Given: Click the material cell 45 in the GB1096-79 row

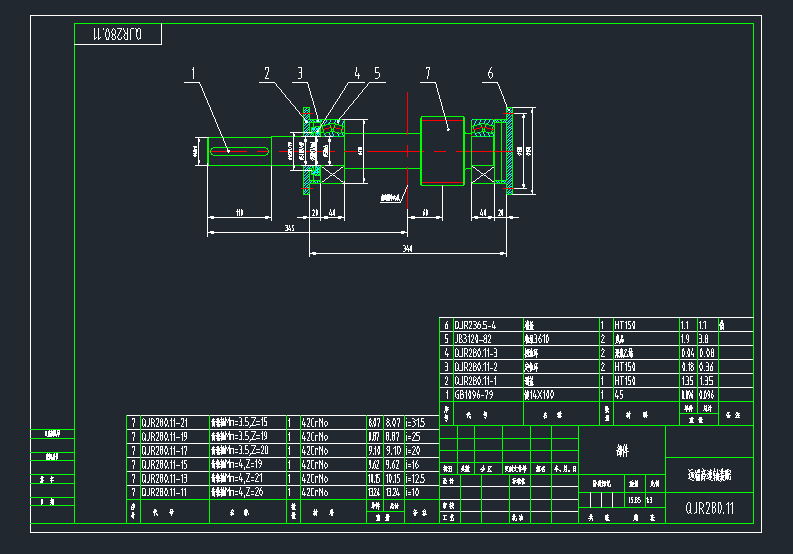Looking at the screenshot, I should pyautogui.click(x=646, y=395).
